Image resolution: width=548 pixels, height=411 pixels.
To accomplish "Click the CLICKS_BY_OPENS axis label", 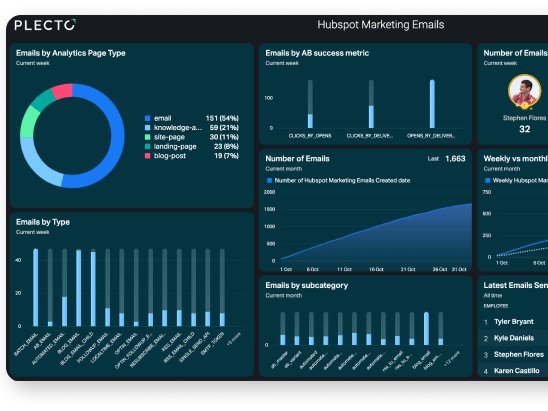I will pos(310,136).
